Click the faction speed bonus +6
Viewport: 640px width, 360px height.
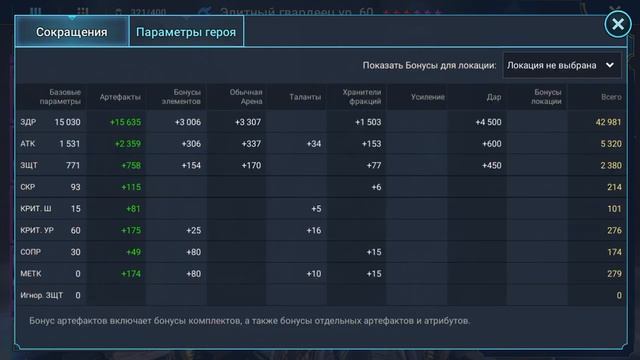click(x=376, y=187)
